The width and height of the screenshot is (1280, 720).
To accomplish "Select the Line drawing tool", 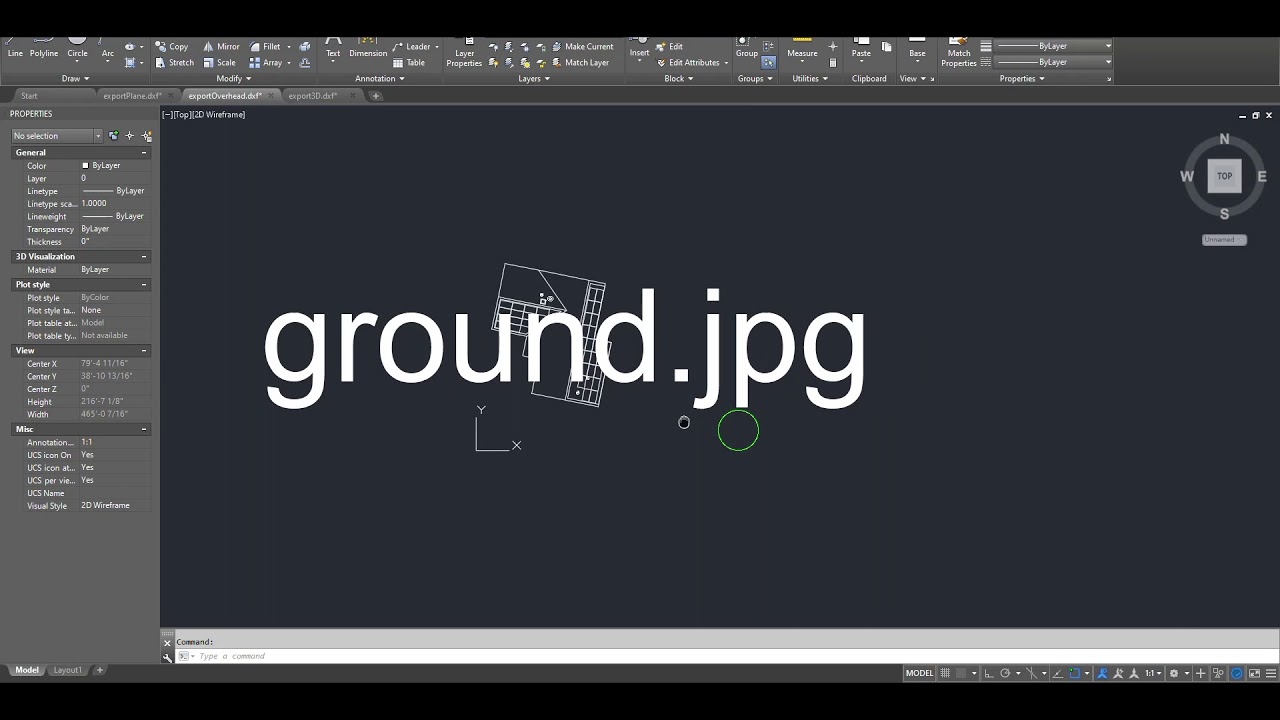I will click(15, 50).
